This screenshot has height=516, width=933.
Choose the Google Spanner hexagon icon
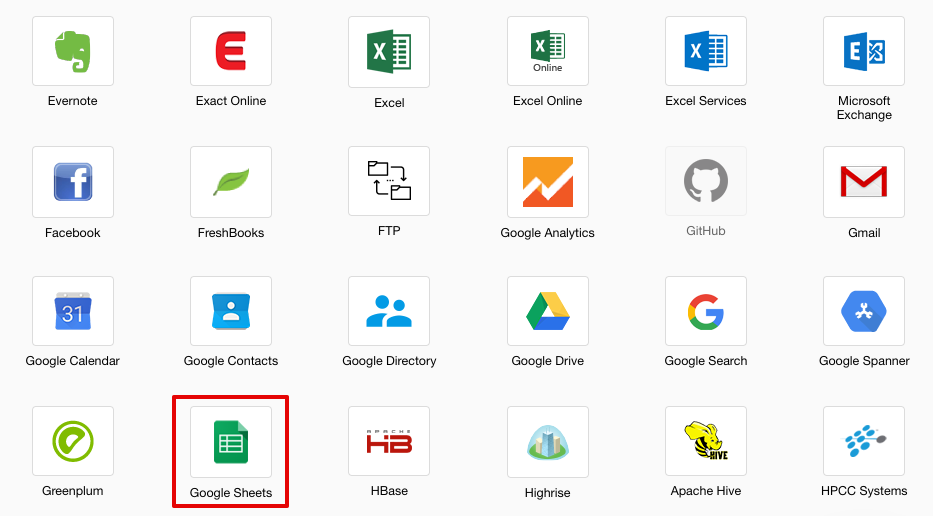864,311
